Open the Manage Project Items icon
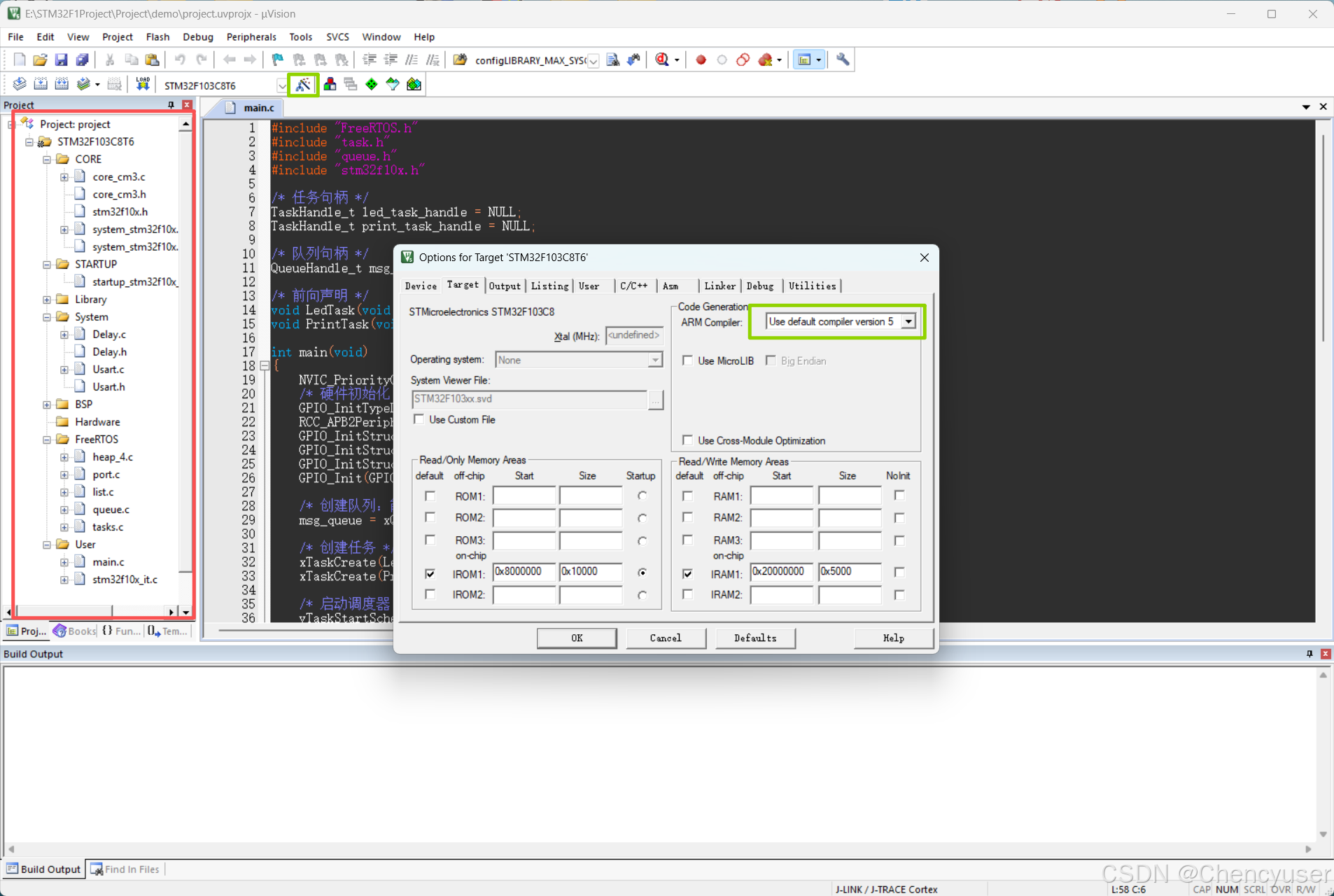Screen dimensions: 1334x896 click(330, 85)
